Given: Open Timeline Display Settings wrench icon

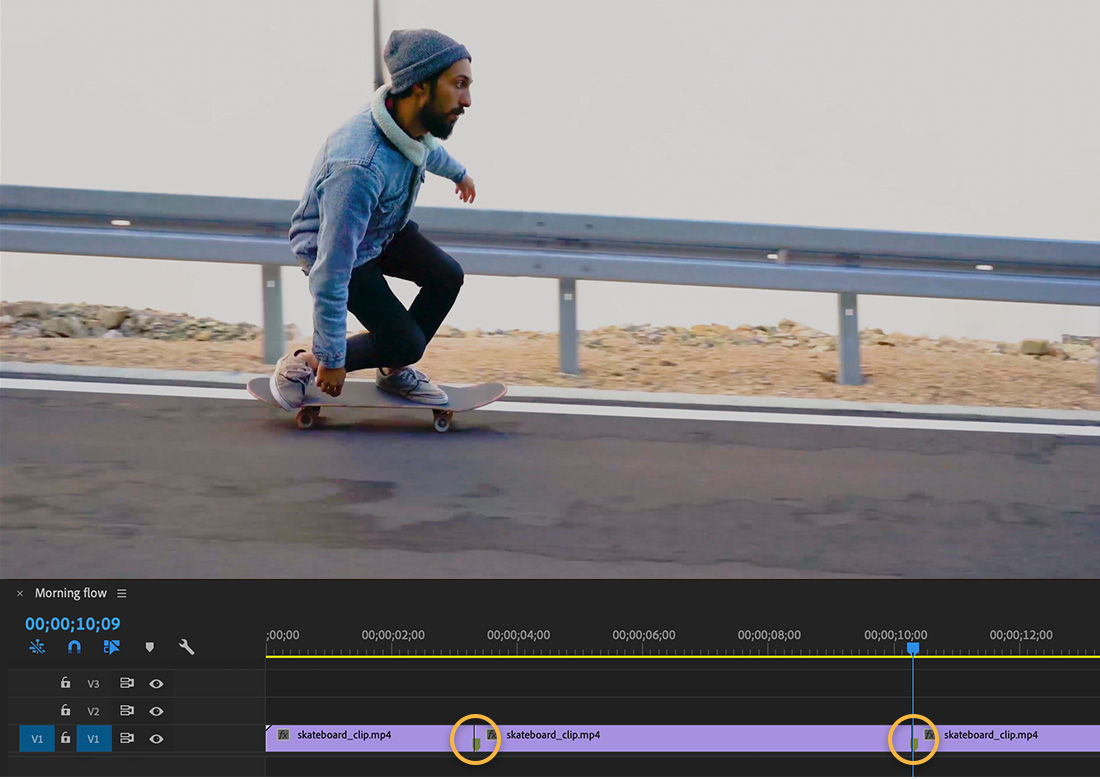Looking at the screenshot, I should point(186,647).
